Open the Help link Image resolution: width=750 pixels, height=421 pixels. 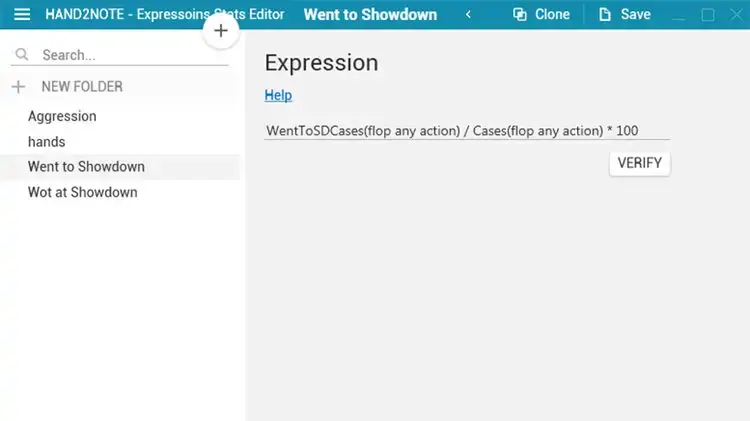pyautogui.click(x=278, y=95)
